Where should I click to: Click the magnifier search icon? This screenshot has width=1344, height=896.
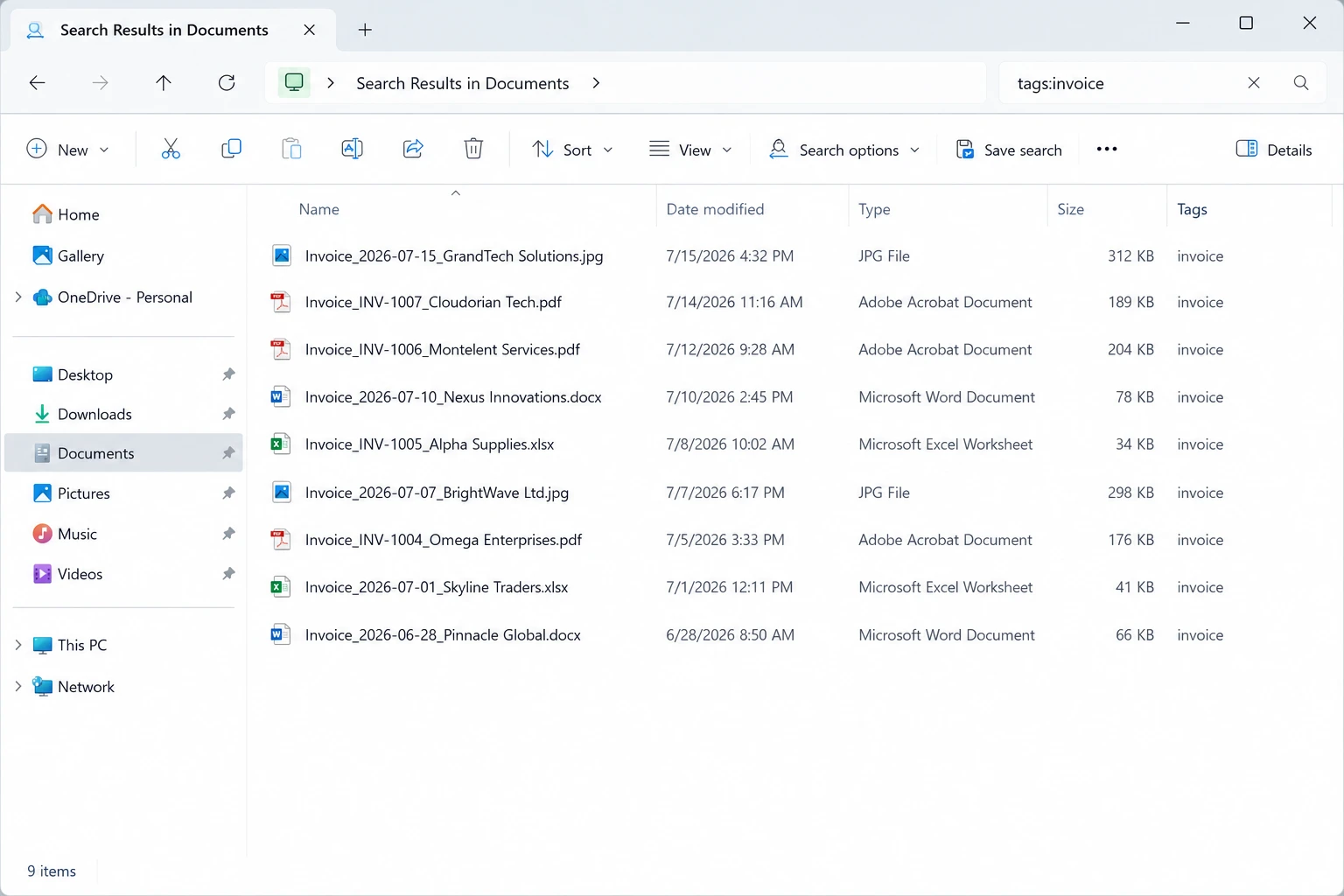(1301, 82)
